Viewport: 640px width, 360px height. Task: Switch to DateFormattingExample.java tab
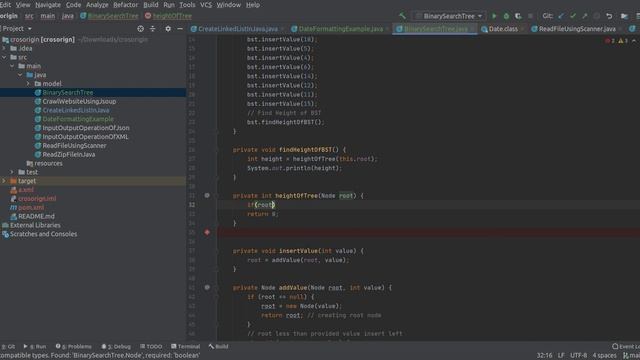(x=341, y=29)
